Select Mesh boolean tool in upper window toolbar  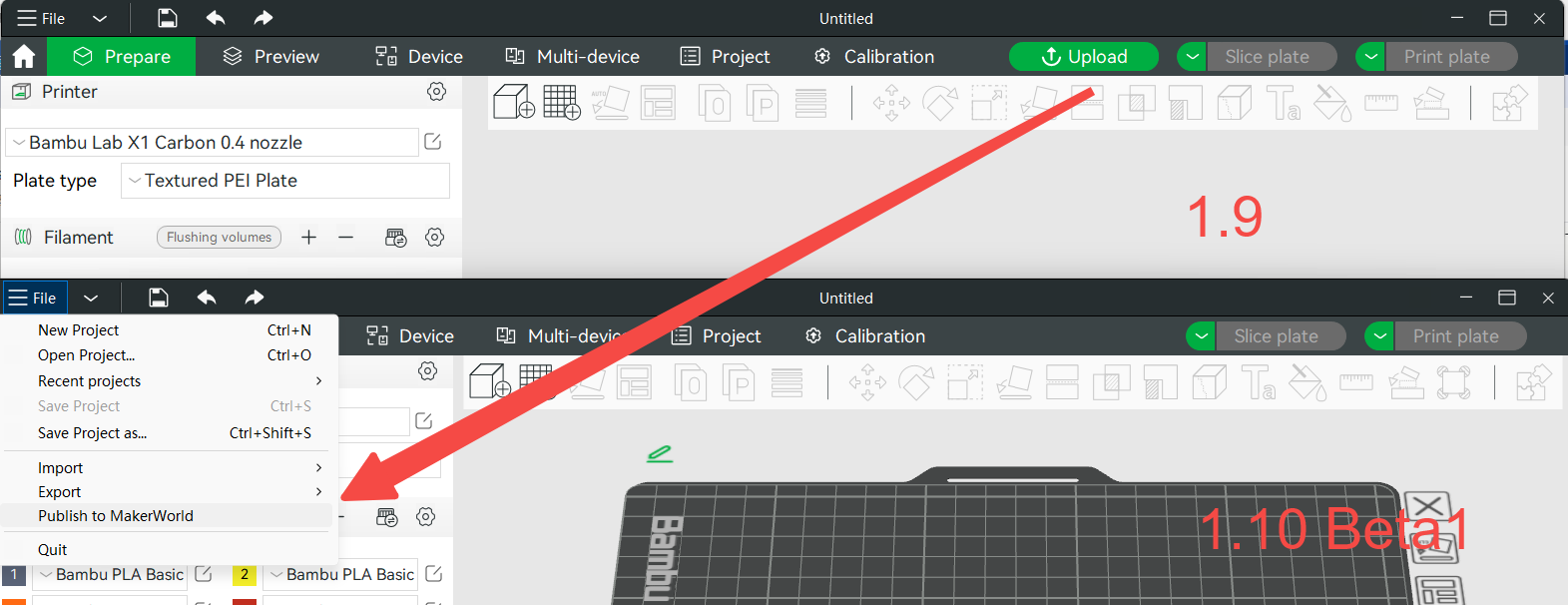pyautogui.click(x=1136, y=103)
